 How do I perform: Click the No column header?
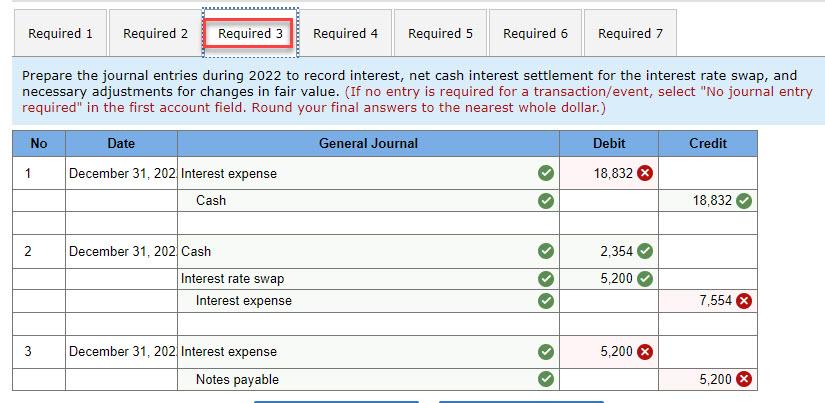pyautogui.click(x=39, y=143)
